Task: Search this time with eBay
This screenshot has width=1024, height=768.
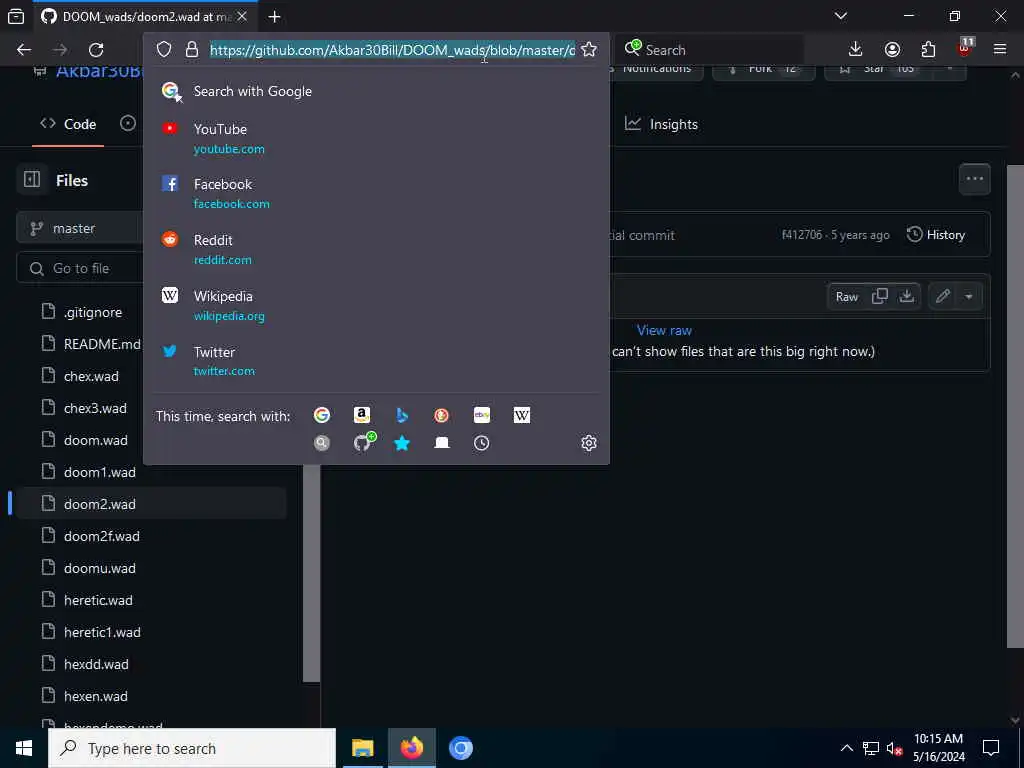Action: pyautogui.click(x=481, y=415)
